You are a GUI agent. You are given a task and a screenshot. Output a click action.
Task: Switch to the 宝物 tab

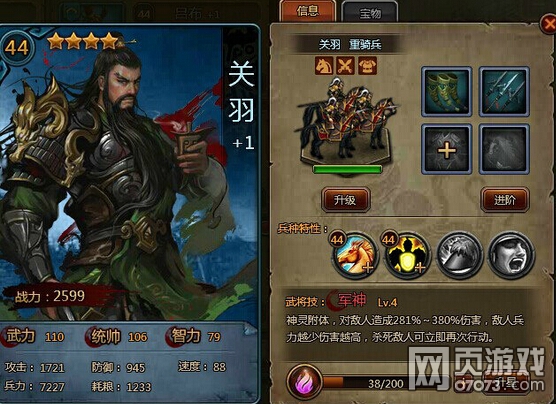369,13
